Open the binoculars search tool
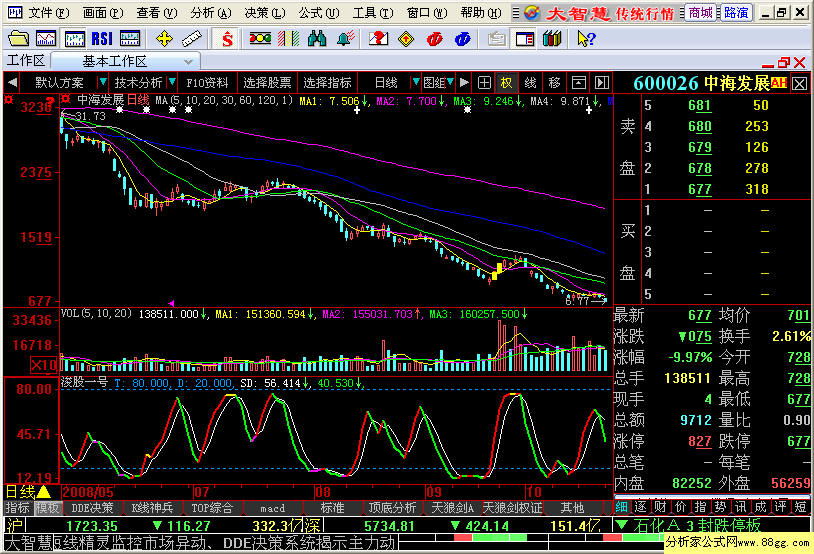This screenshot has height=554, width=814. pos(317,39)
